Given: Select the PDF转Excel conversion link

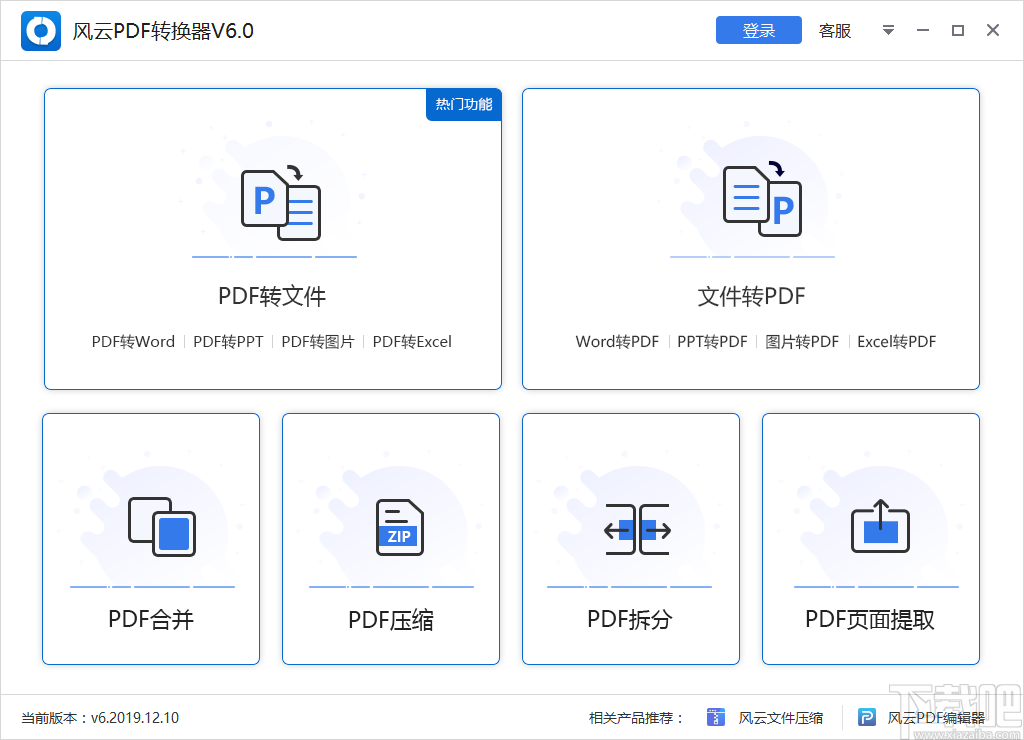Looking at the screenshot, I should click(x=412, y=341).
